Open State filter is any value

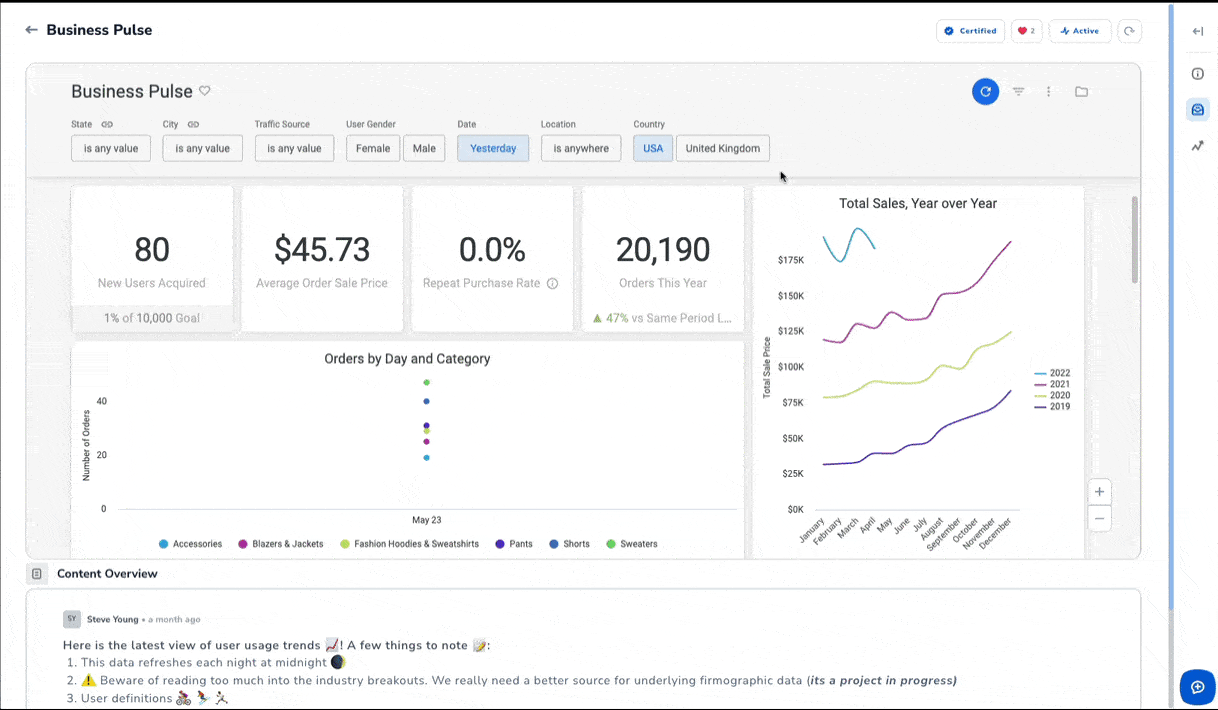111,148
